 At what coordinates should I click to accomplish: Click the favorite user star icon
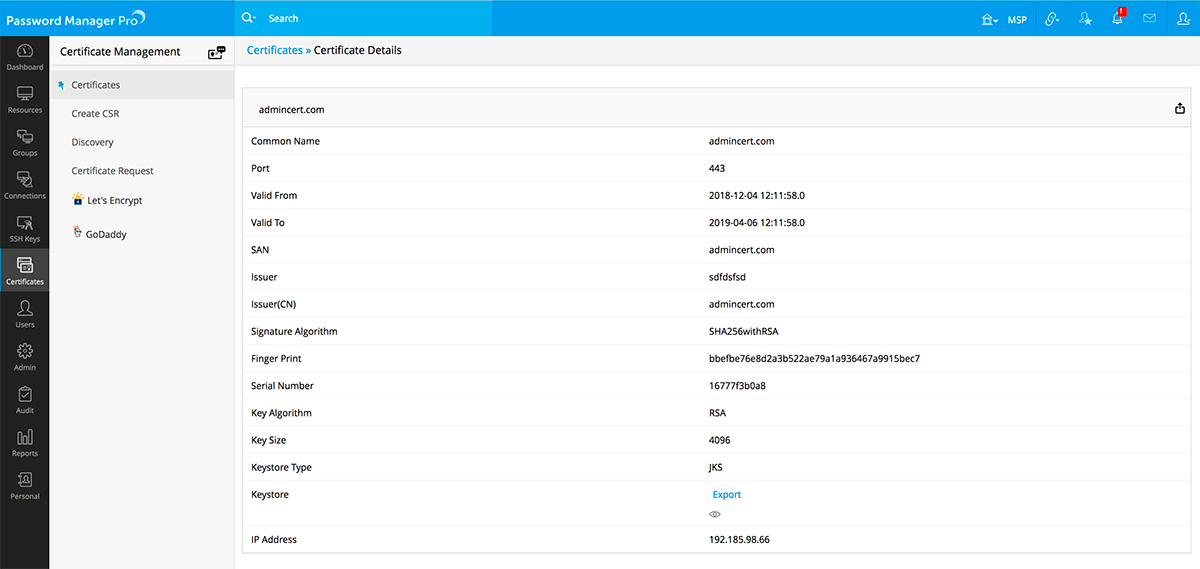[1086, 18]
